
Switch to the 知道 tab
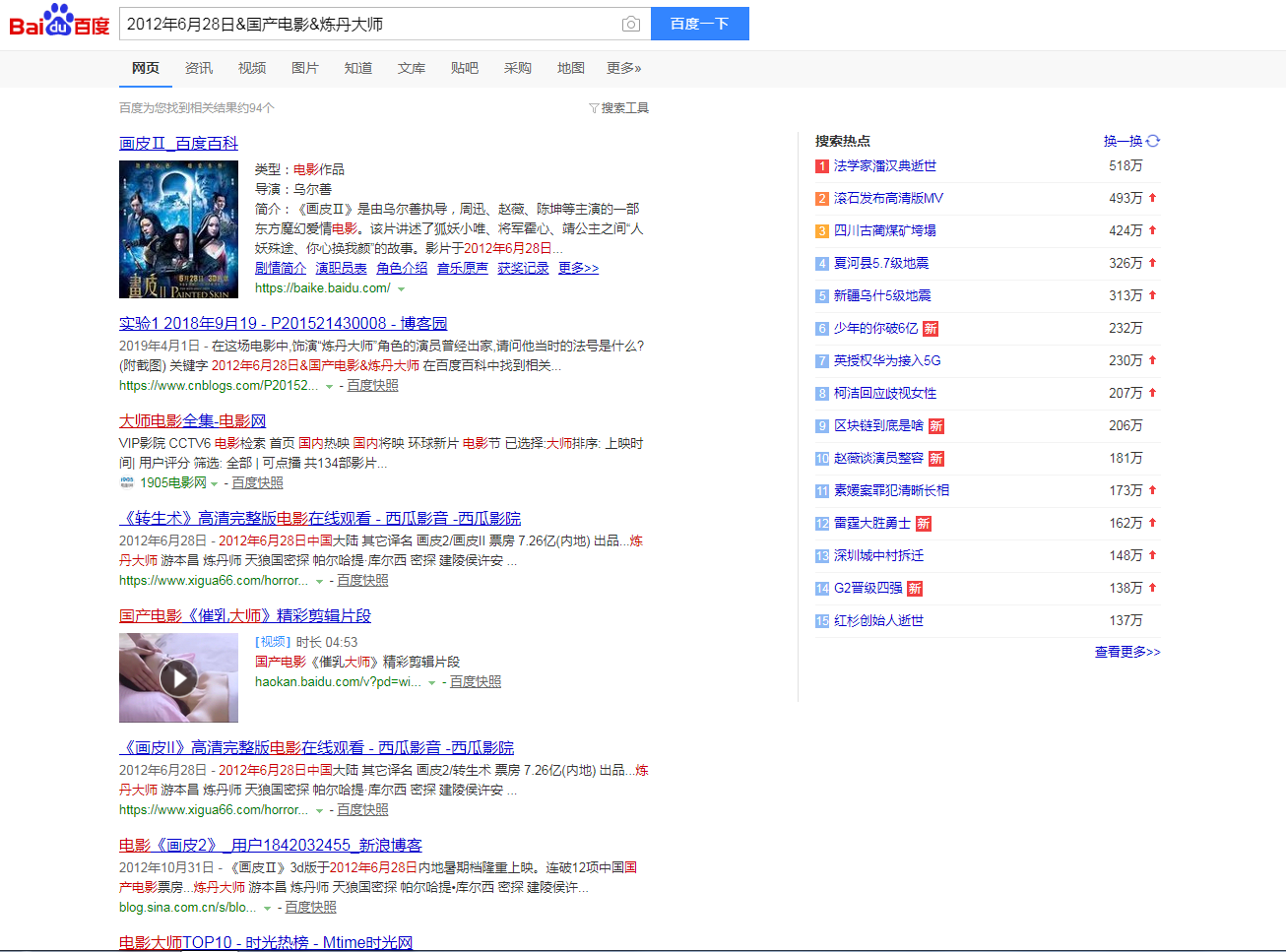pos(358,68)
